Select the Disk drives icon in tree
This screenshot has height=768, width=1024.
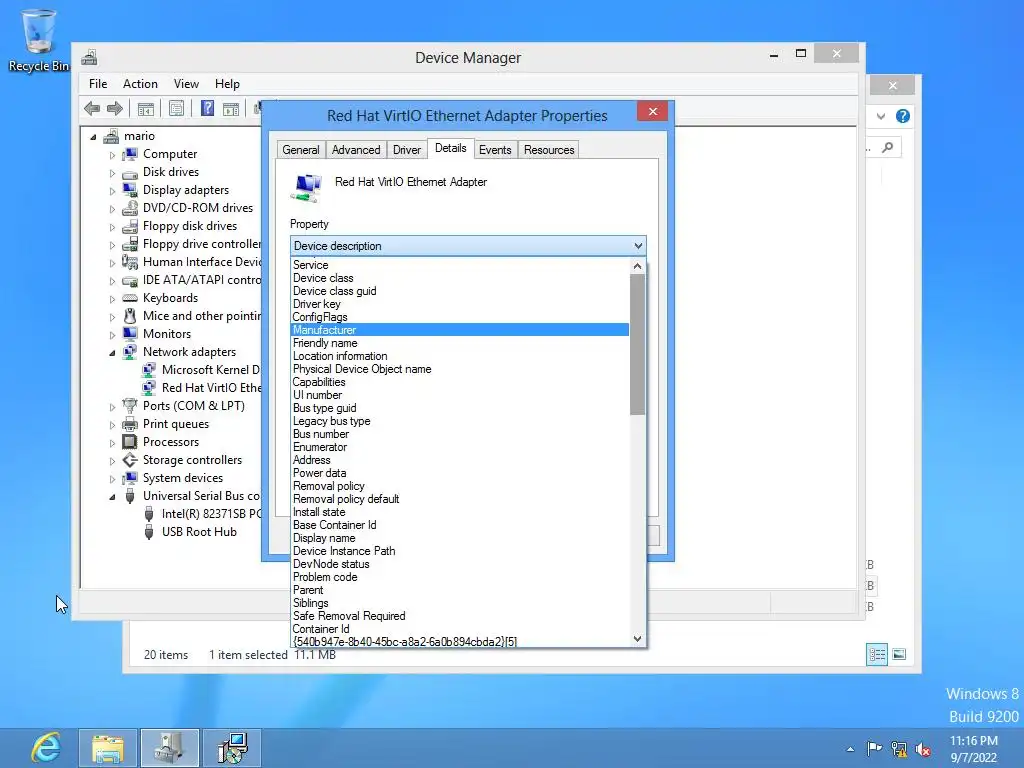click(130, 172)
